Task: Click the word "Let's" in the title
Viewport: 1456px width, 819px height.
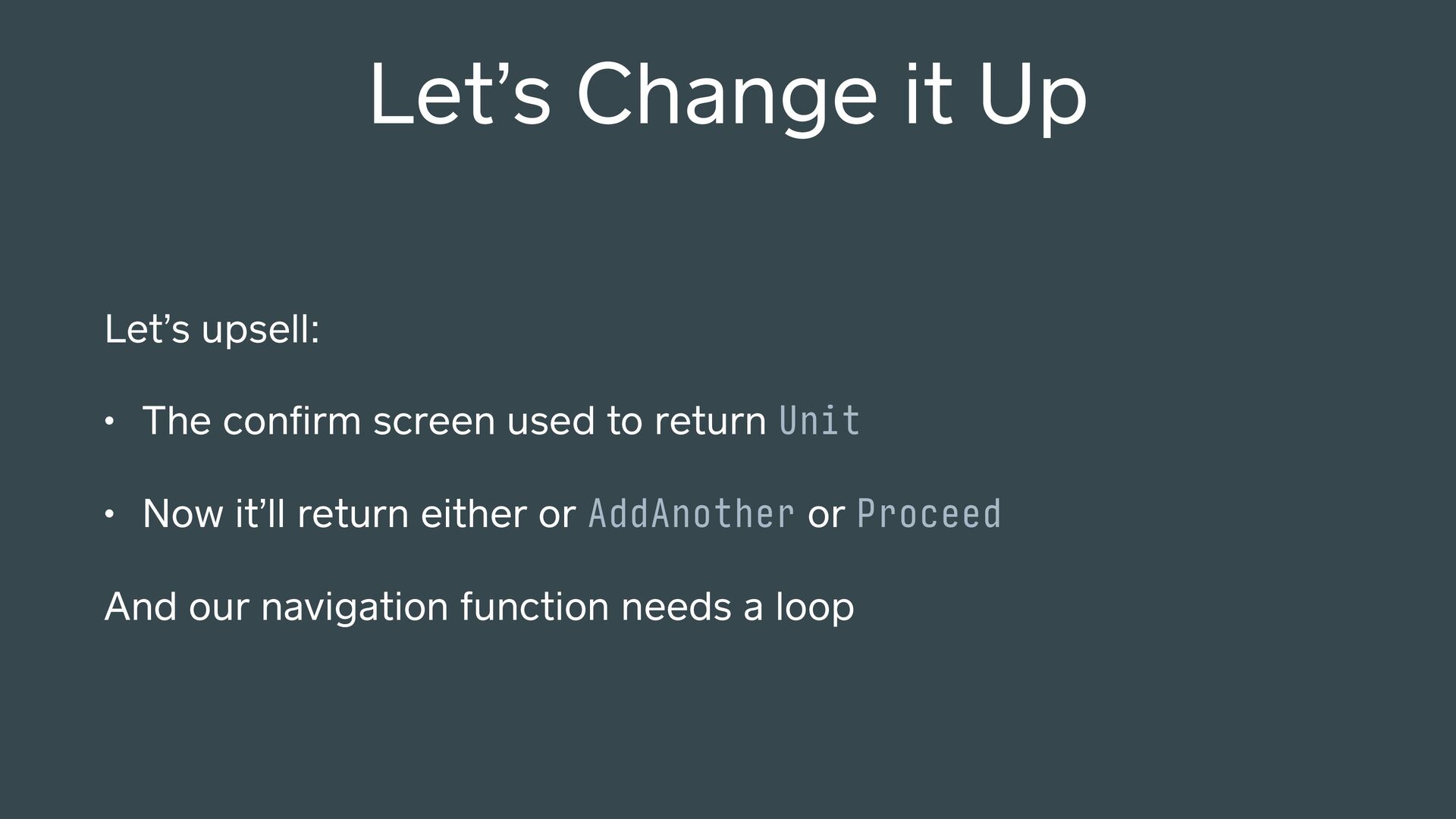Action: (x=460, y=94)
